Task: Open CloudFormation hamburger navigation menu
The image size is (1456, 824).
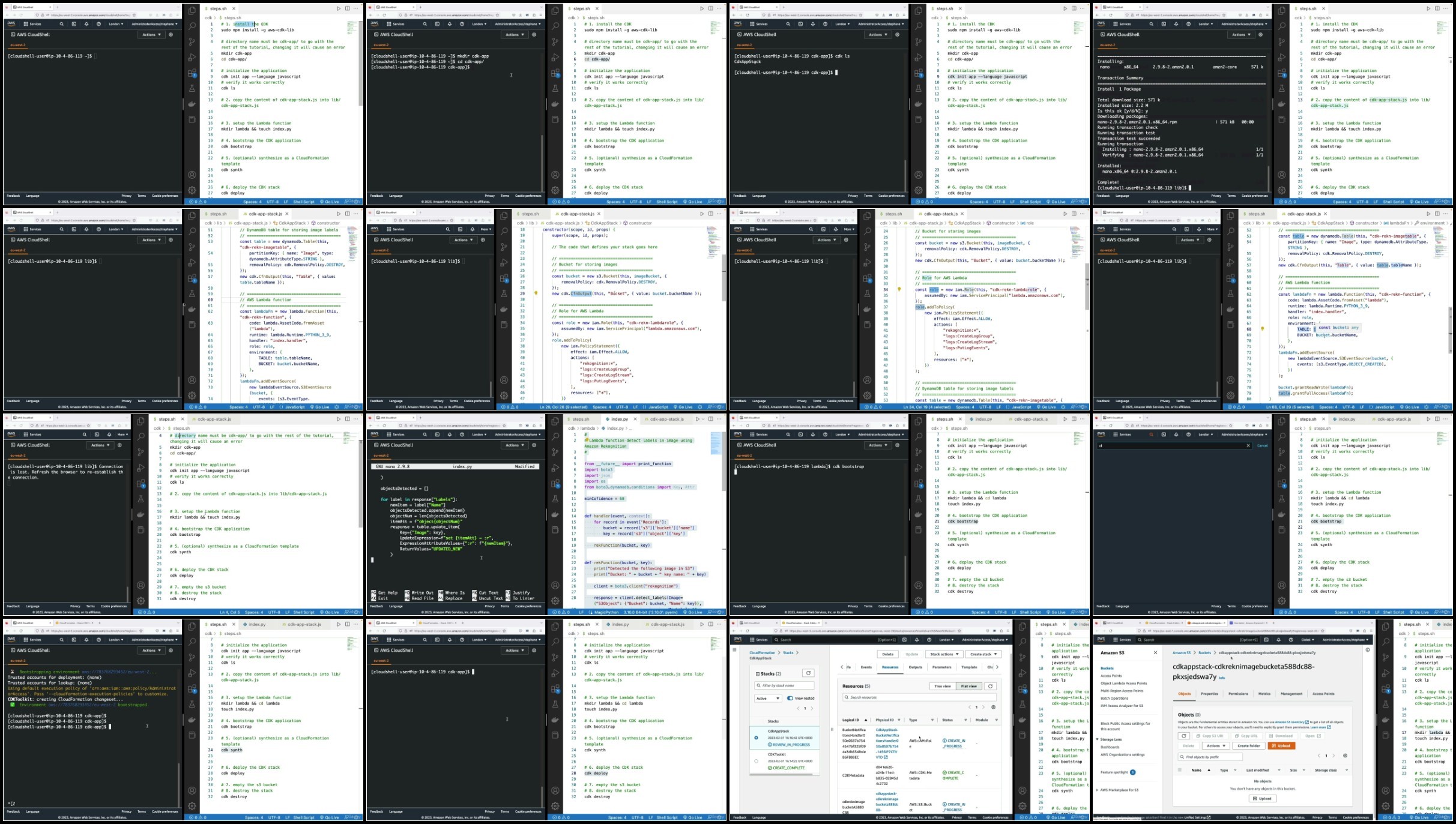Action: click(734, 650)
